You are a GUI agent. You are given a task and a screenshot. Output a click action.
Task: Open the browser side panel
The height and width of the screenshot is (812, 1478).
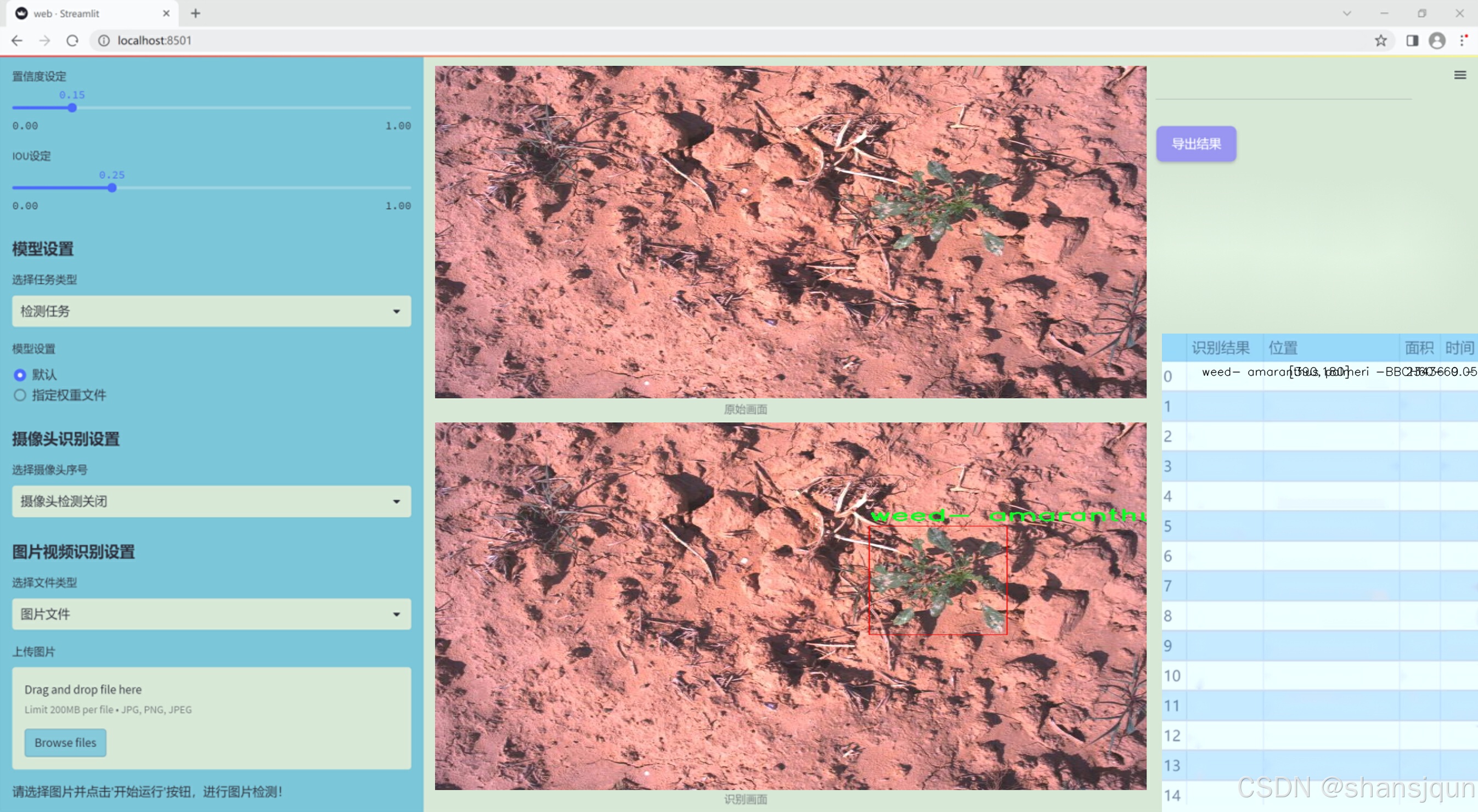1412,41
